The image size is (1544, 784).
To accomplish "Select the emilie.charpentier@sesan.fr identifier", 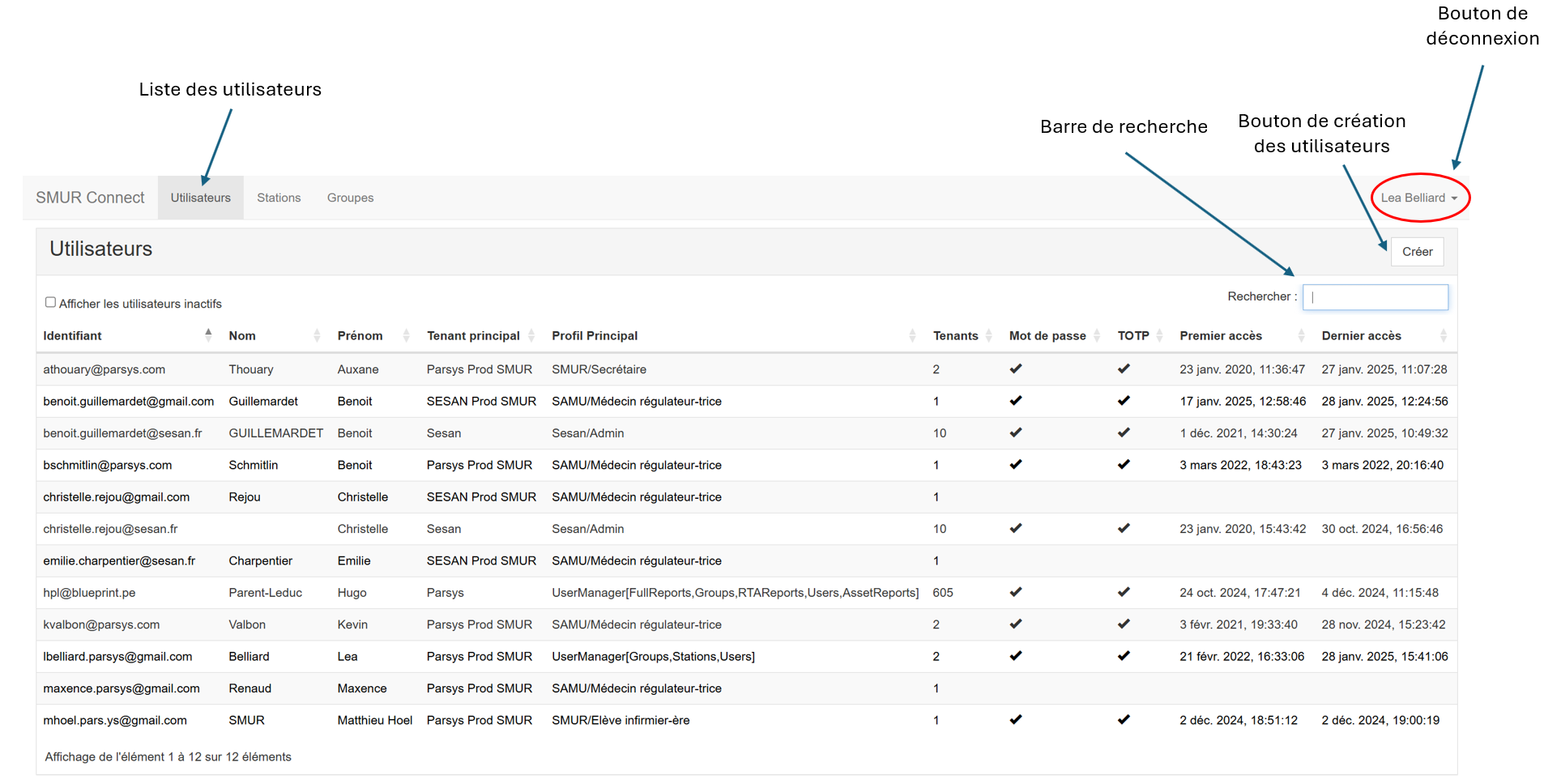I will 120,561.
